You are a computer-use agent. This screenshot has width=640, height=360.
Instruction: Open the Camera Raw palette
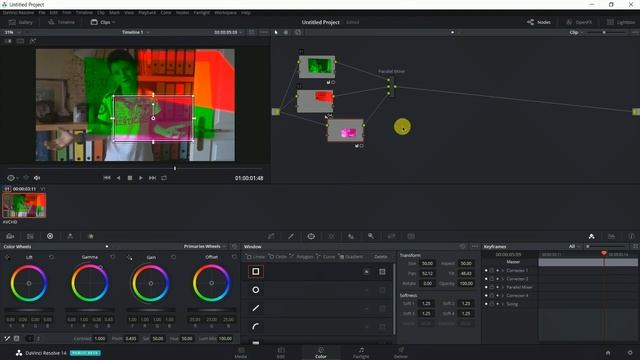coord(10,236)
